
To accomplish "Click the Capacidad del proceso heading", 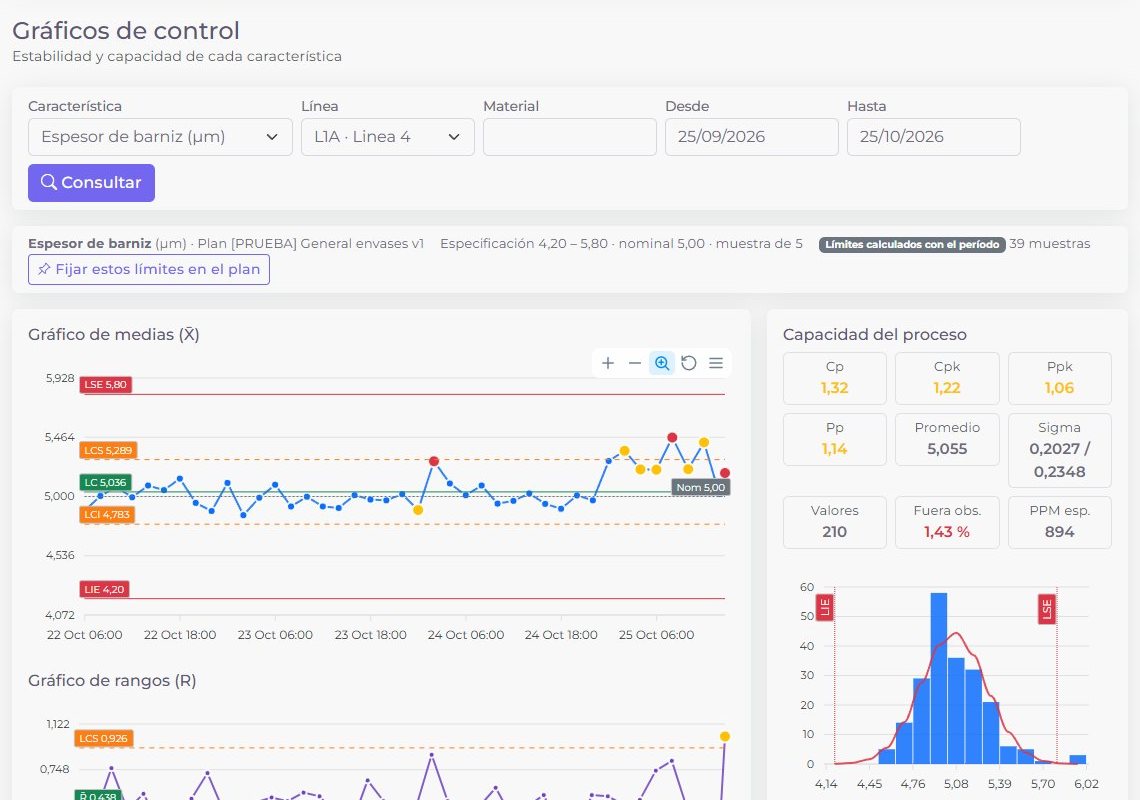I will (875, 335).
